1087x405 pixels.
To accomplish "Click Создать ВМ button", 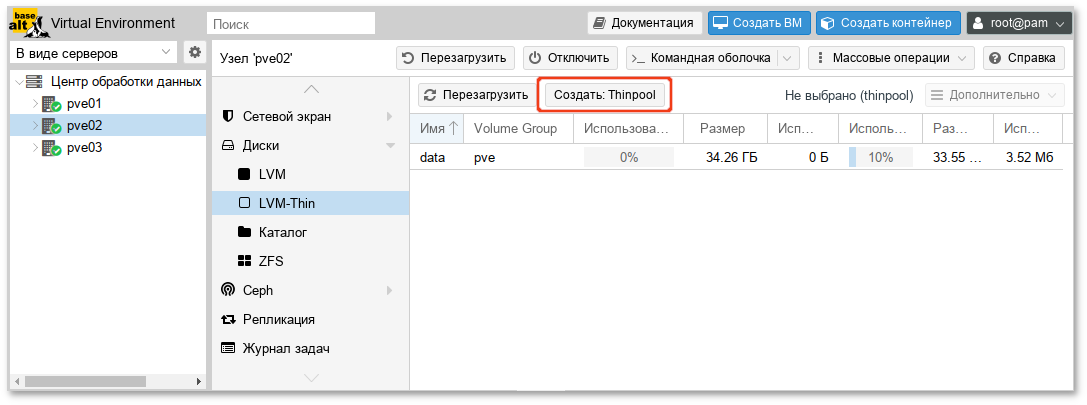I will pyautogui.click(x=759, y=23).
